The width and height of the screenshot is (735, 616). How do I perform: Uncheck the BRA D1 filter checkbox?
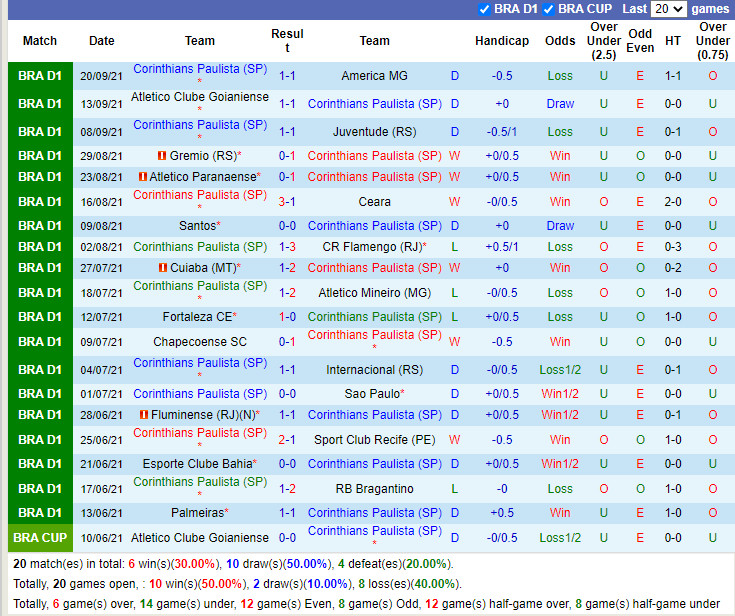pos(484,9)
